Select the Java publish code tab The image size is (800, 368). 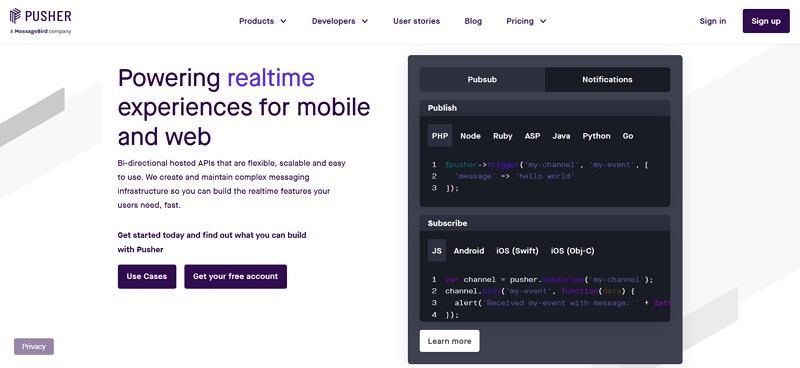561,136
